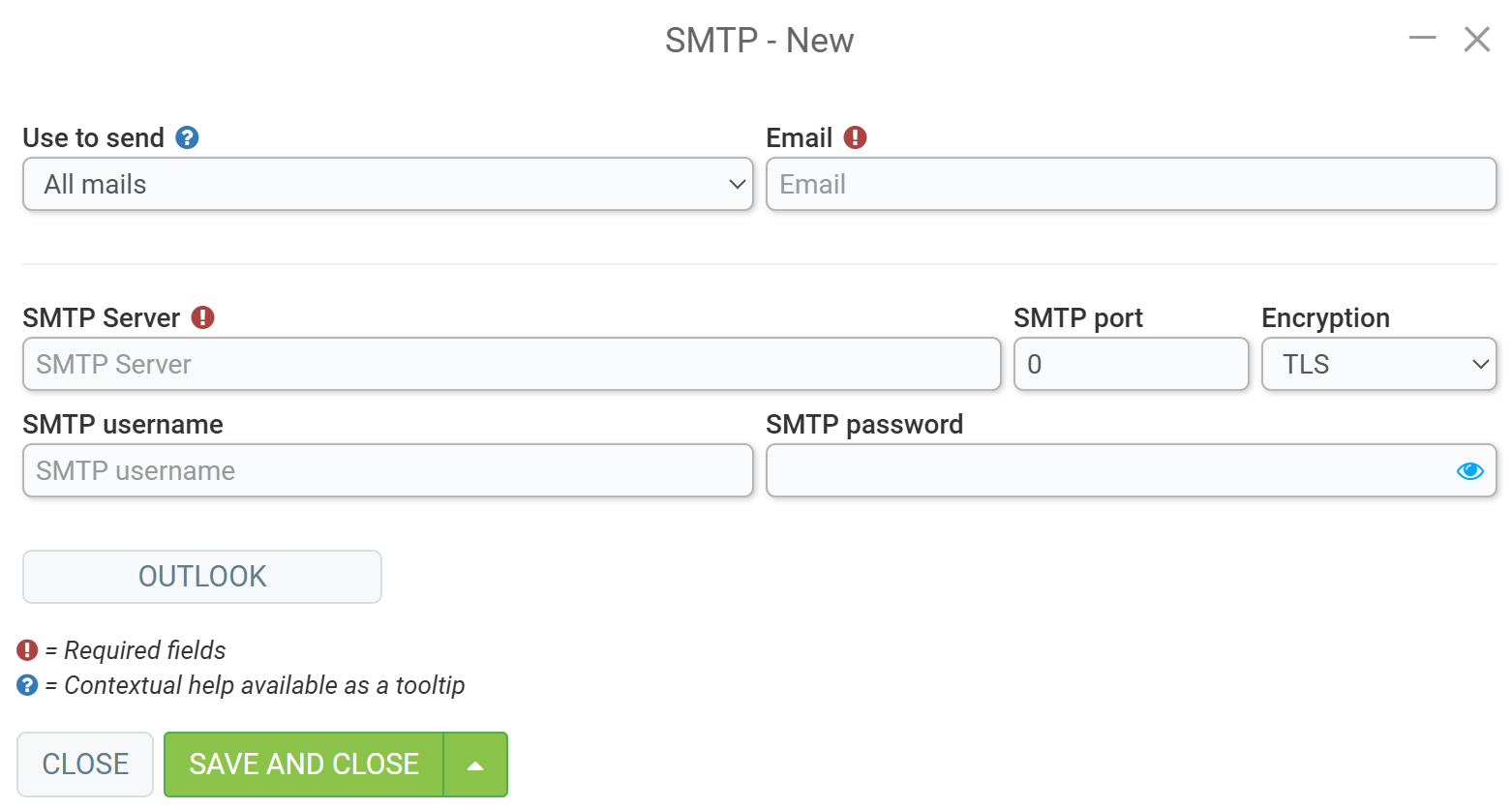This screenshot has width=1512, height=810.
Task: Focus the SMTP username field
Action: click(x=388, y=470)
